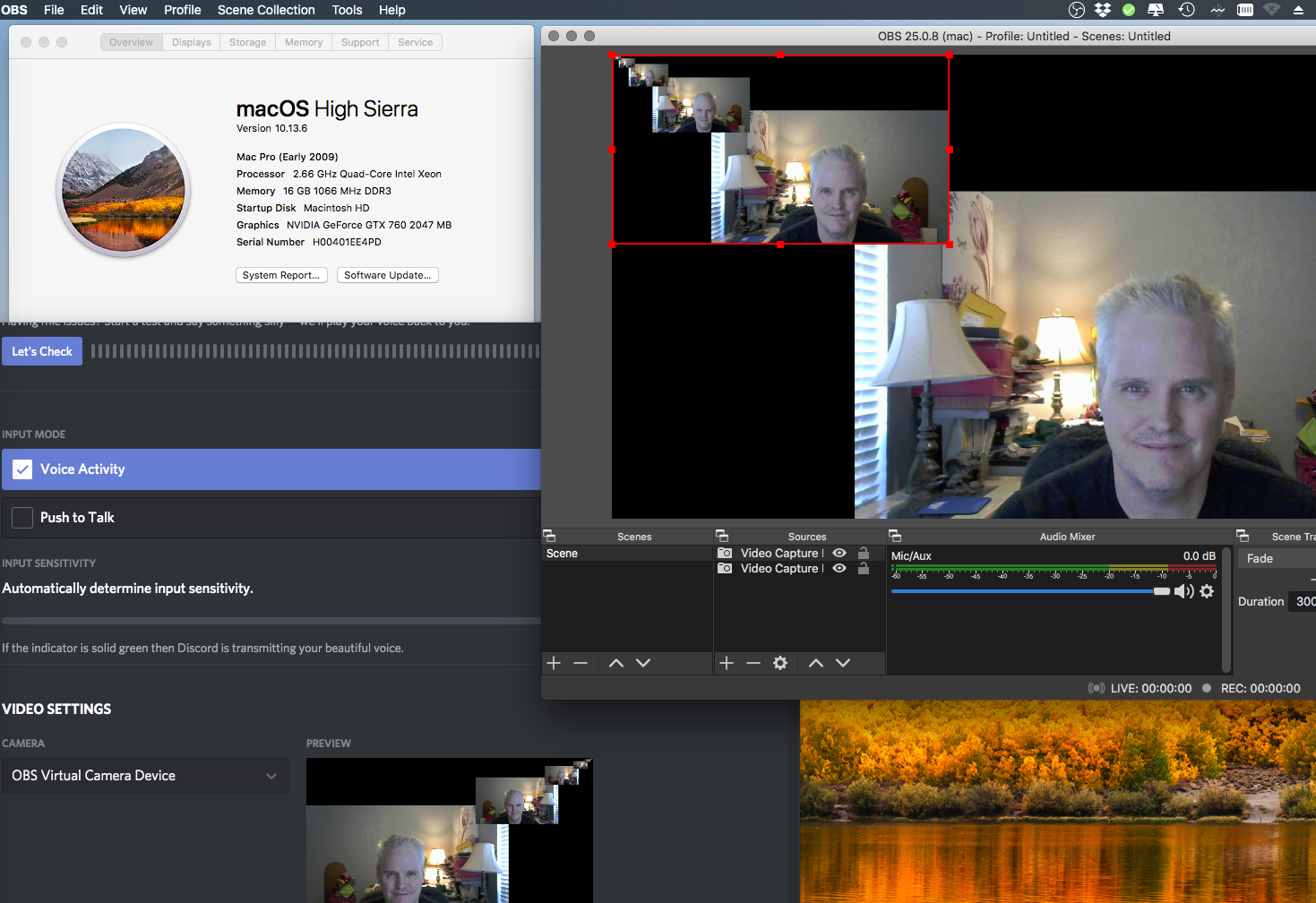Open the OBS File menu
Image resolution: width=1316 pixels, height=903 pixels.
coord(54,10)
